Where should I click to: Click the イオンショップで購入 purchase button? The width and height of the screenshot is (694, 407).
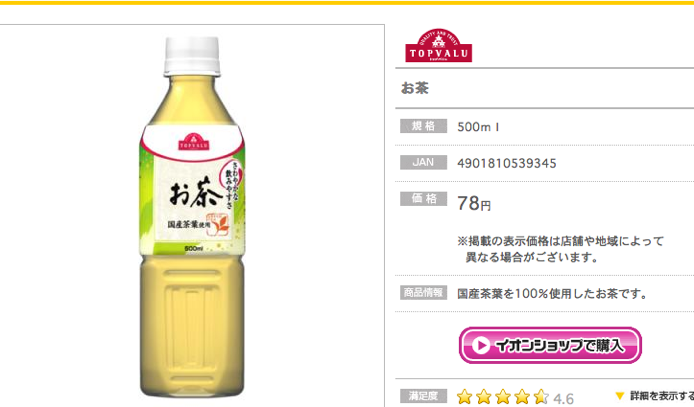(550, 345)
